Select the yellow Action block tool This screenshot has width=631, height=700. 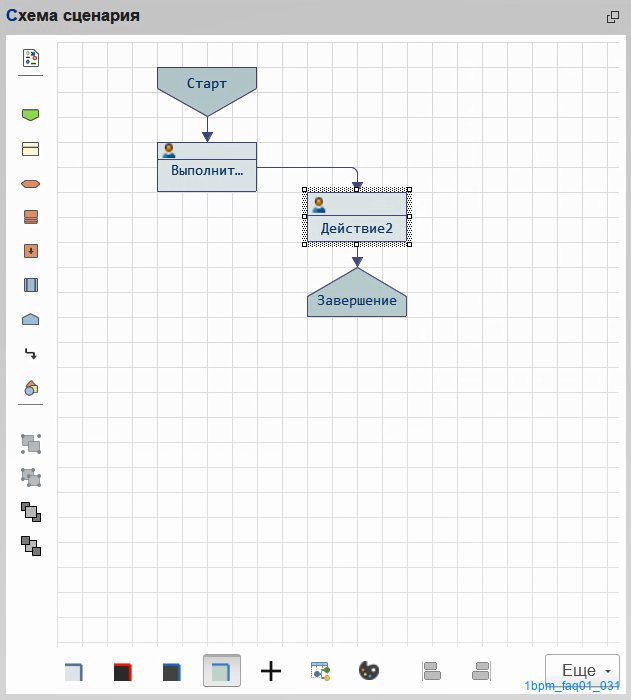pos(30,149)
